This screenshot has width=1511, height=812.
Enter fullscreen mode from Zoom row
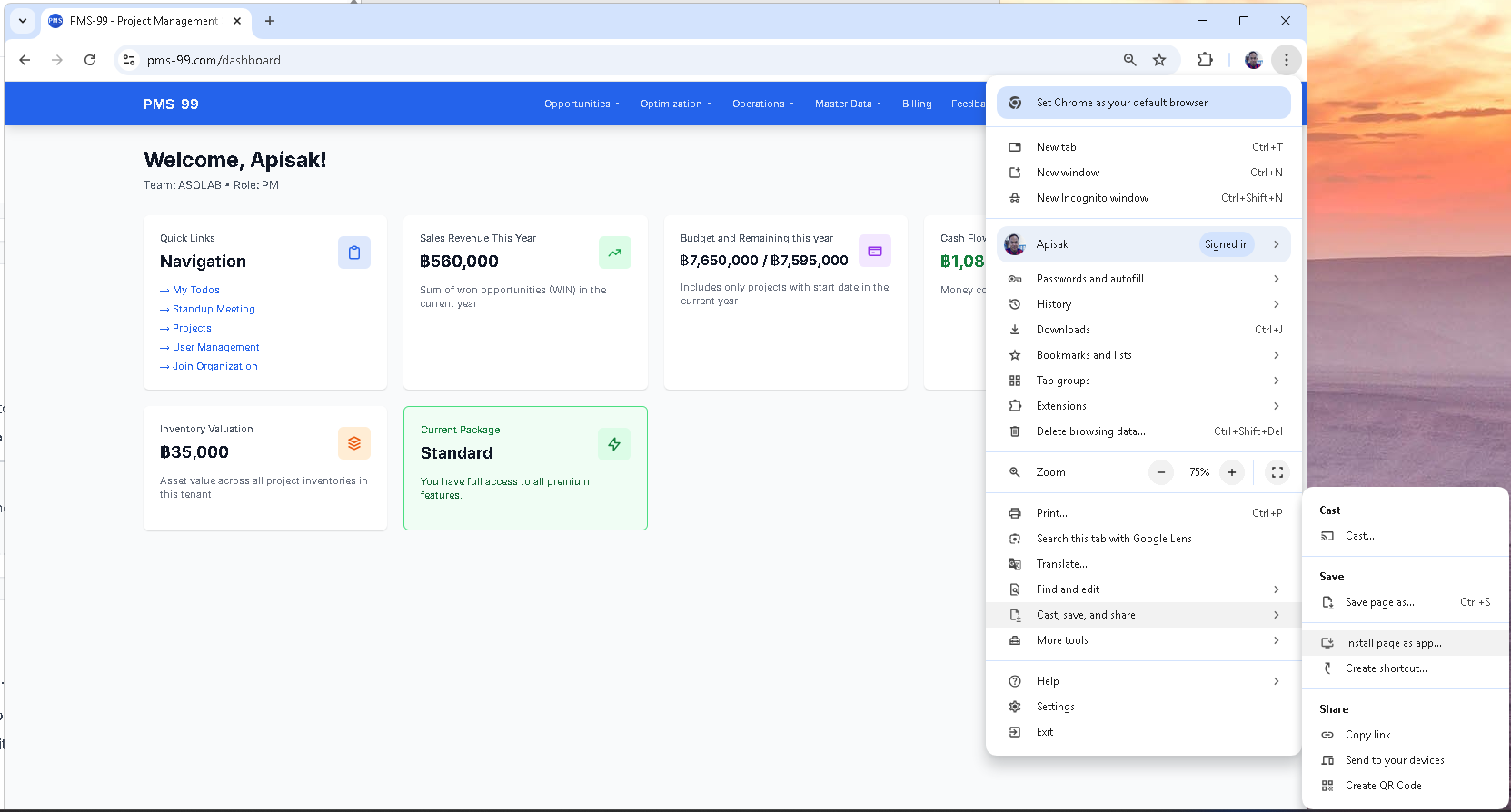(x=1277, y=472)
